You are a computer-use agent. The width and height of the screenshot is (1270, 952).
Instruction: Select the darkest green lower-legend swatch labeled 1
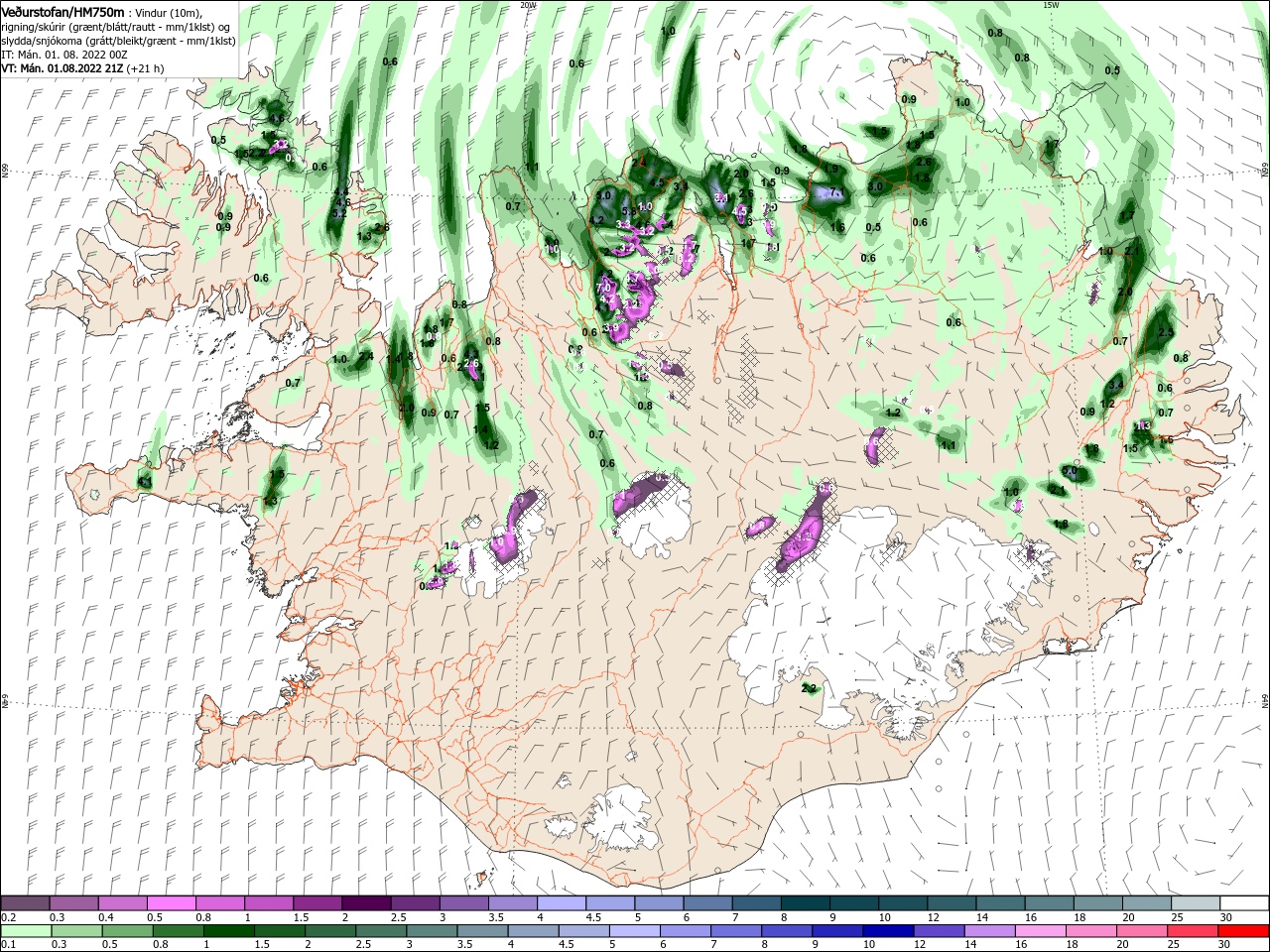(228, 931)
